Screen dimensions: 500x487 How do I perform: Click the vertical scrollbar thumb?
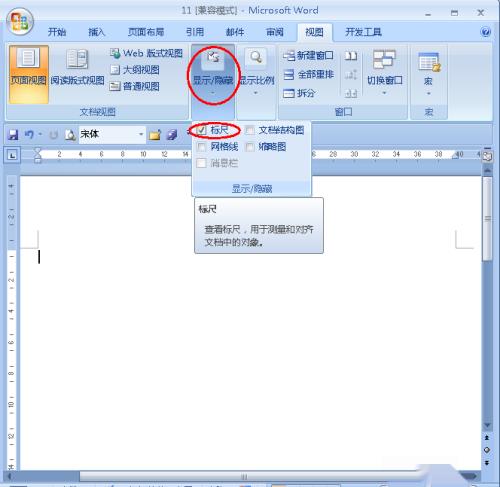click(488, 219)
